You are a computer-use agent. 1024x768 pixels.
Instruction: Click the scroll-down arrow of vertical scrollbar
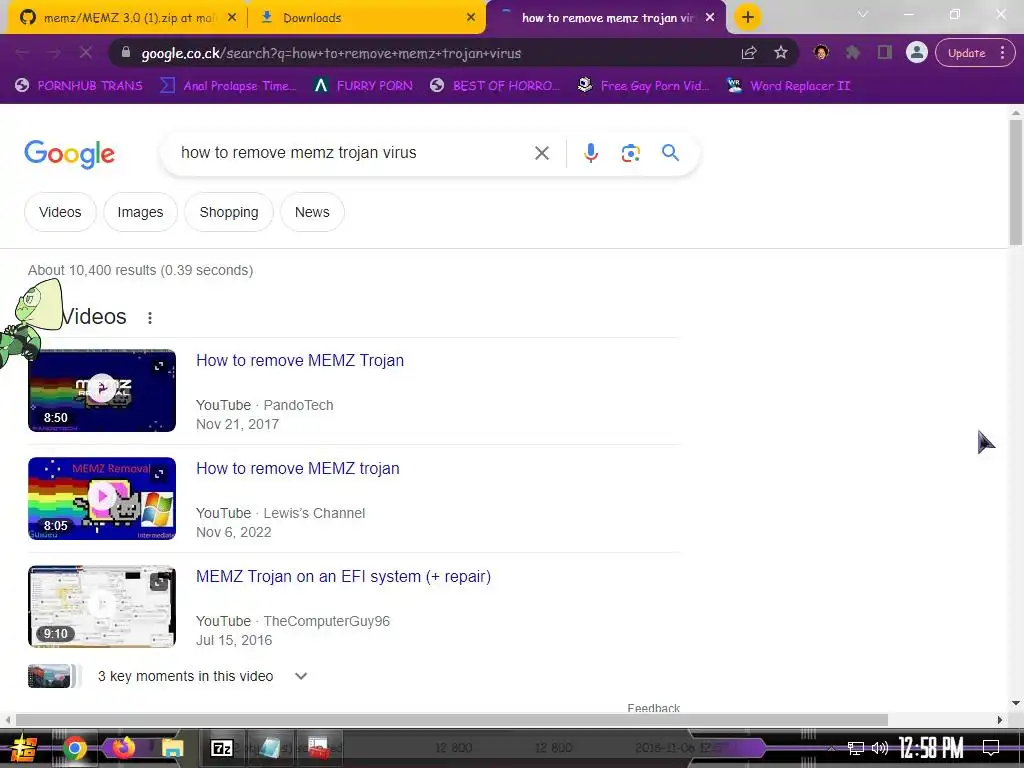click(1016, 703)
